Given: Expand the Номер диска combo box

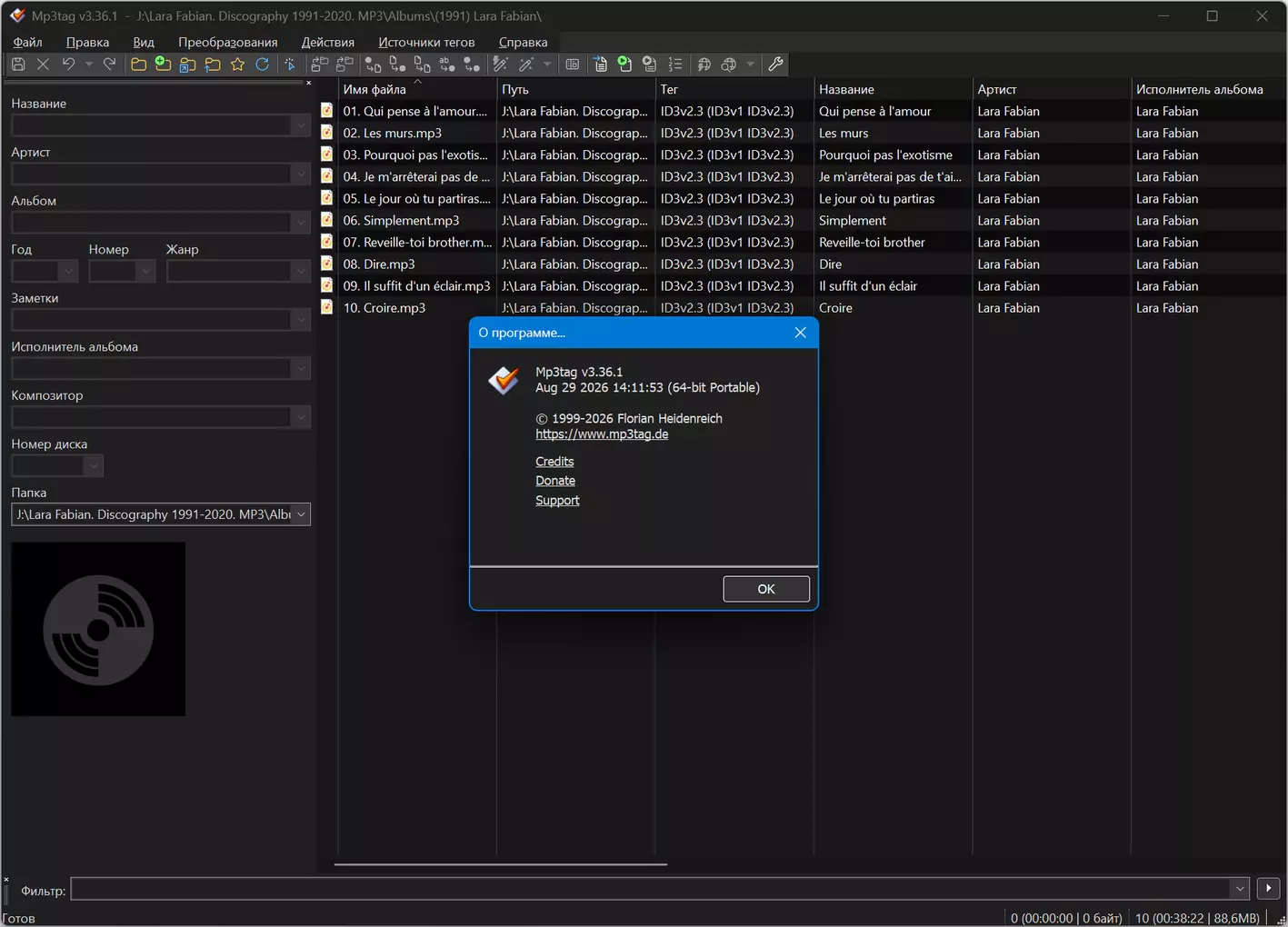Looking at the screenshot, I should (x=93, y=465).
